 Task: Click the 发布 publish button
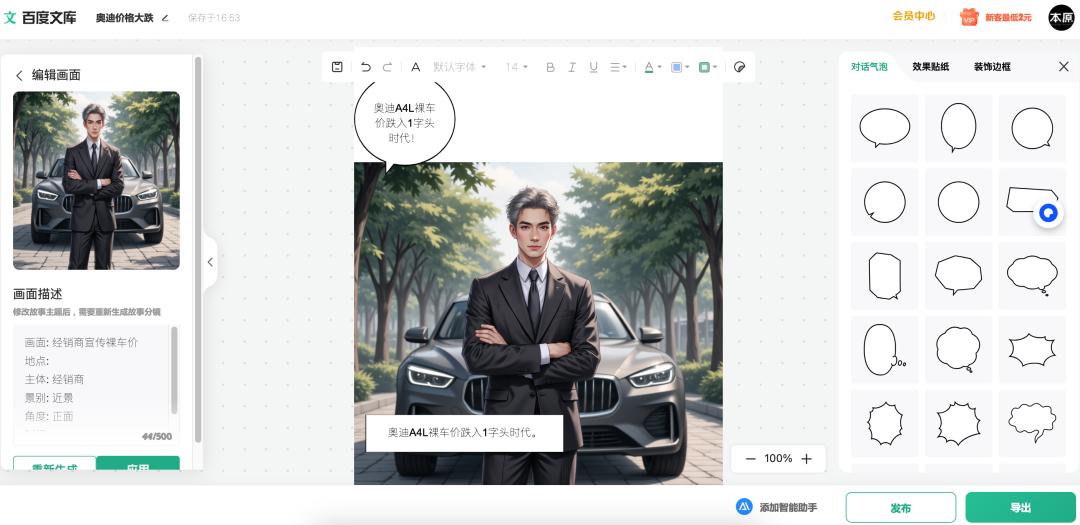click(x=900, y=508)
